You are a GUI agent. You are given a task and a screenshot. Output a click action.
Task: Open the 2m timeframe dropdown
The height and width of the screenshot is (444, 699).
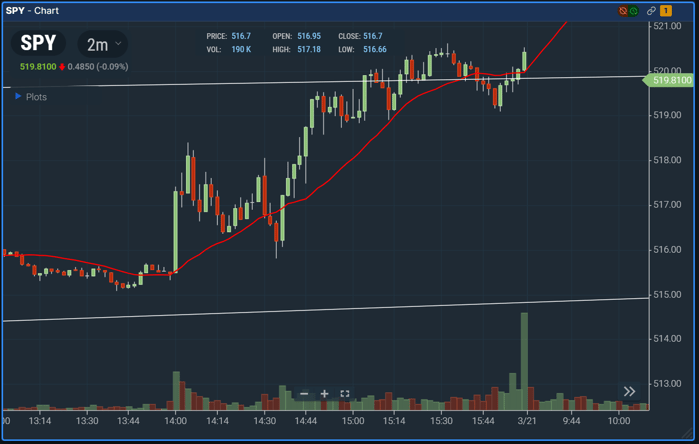103,44
